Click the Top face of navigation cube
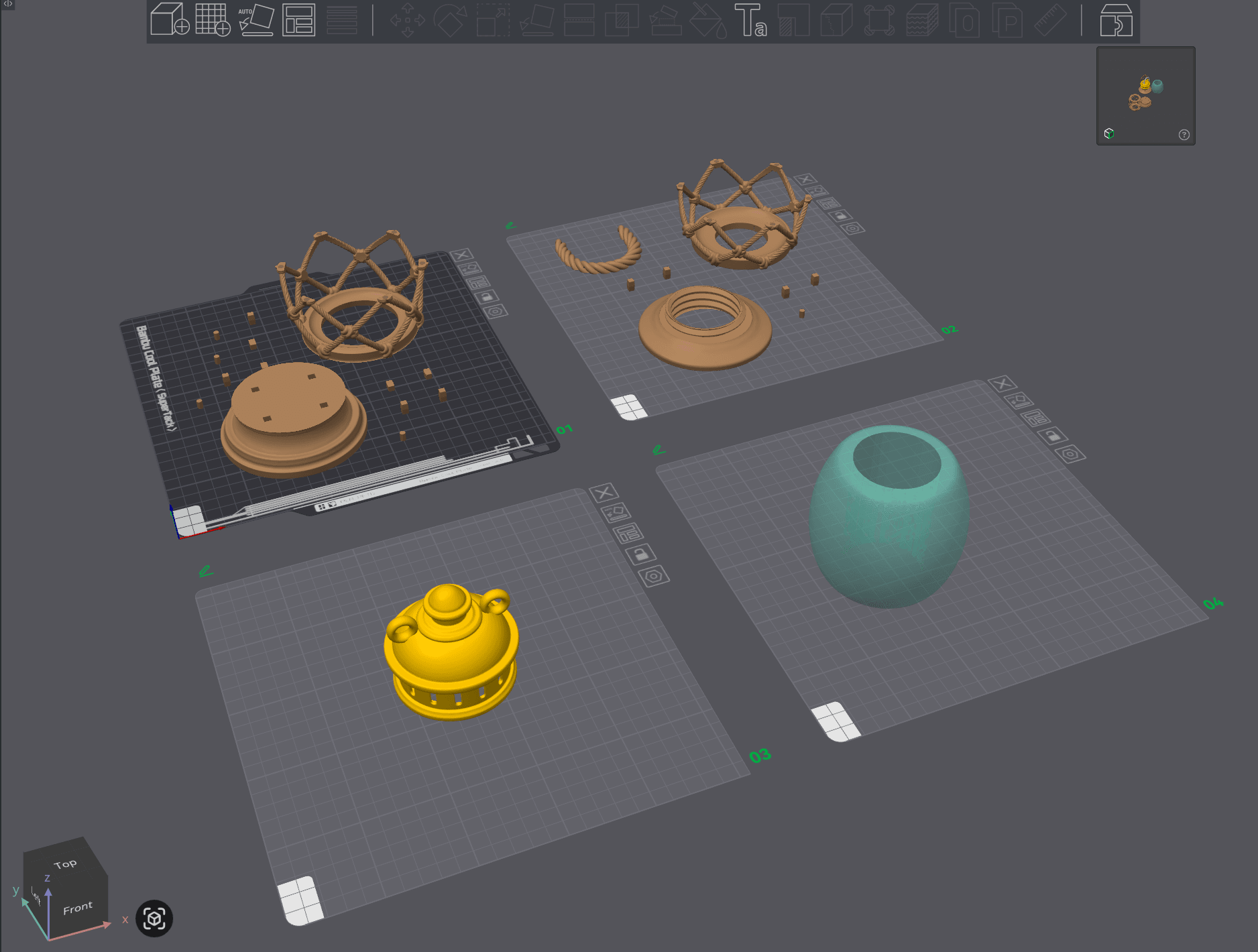The height and width of the screenshot is (952, 1258). (65, 864)
